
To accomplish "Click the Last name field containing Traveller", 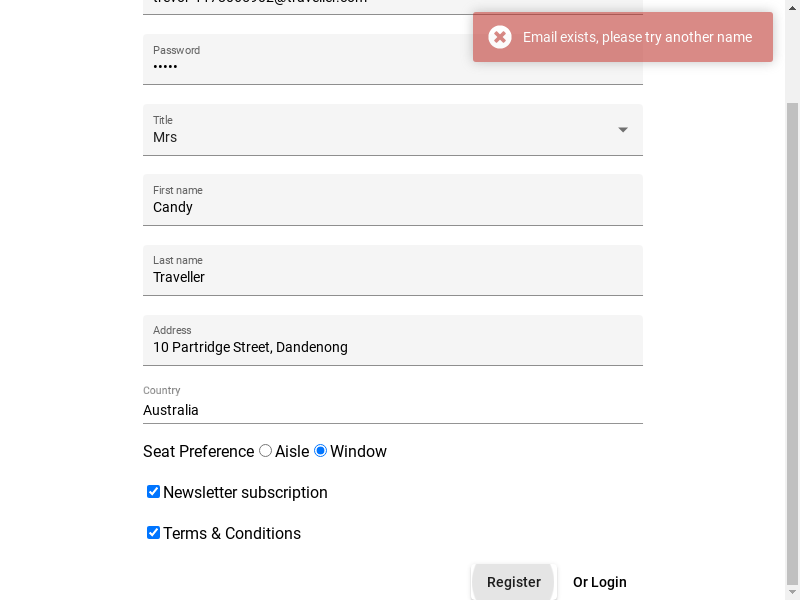I will 392,277.
